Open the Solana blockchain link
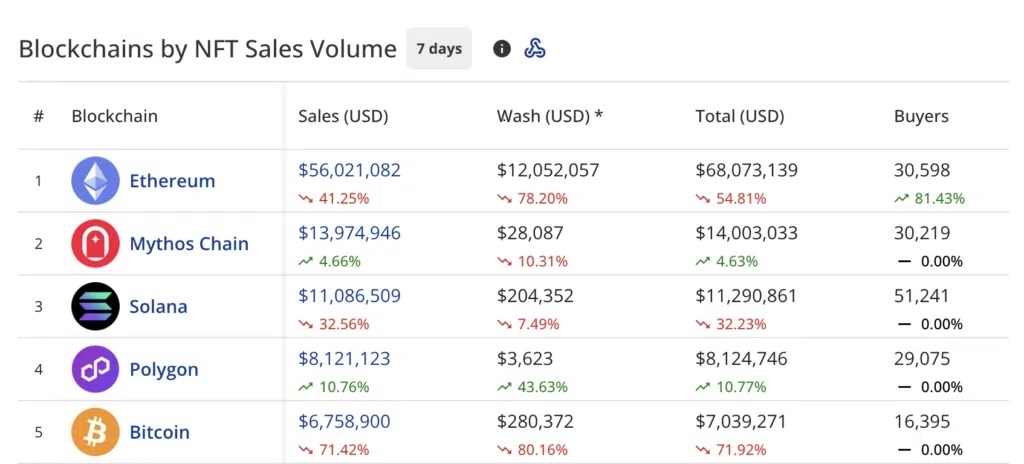The width and height of the screenshot is (1024, 464). click(159, 307)
